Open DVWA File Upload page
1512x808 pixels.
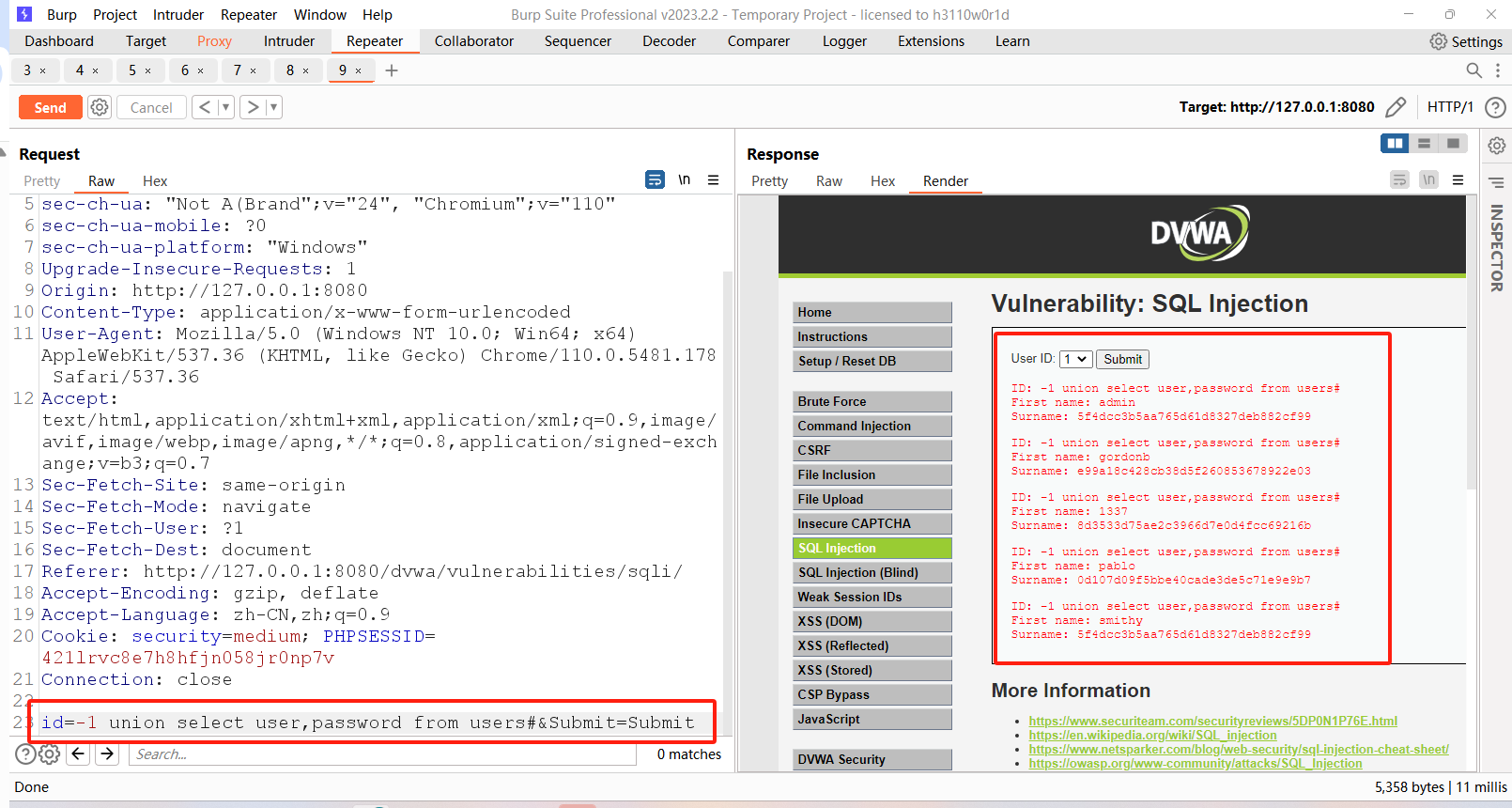(872, 499)
